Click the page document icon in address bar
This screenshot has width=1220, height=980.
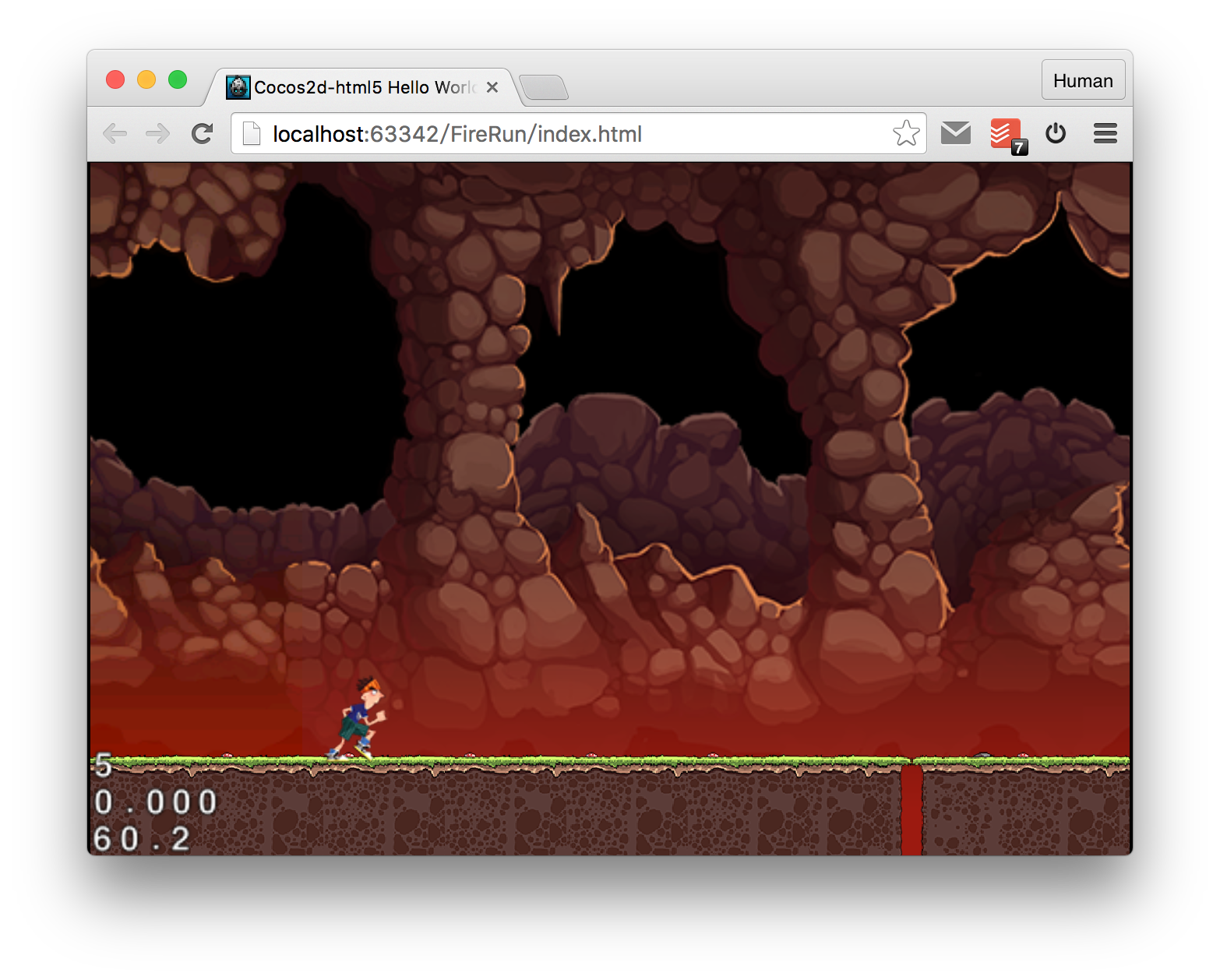252,134
